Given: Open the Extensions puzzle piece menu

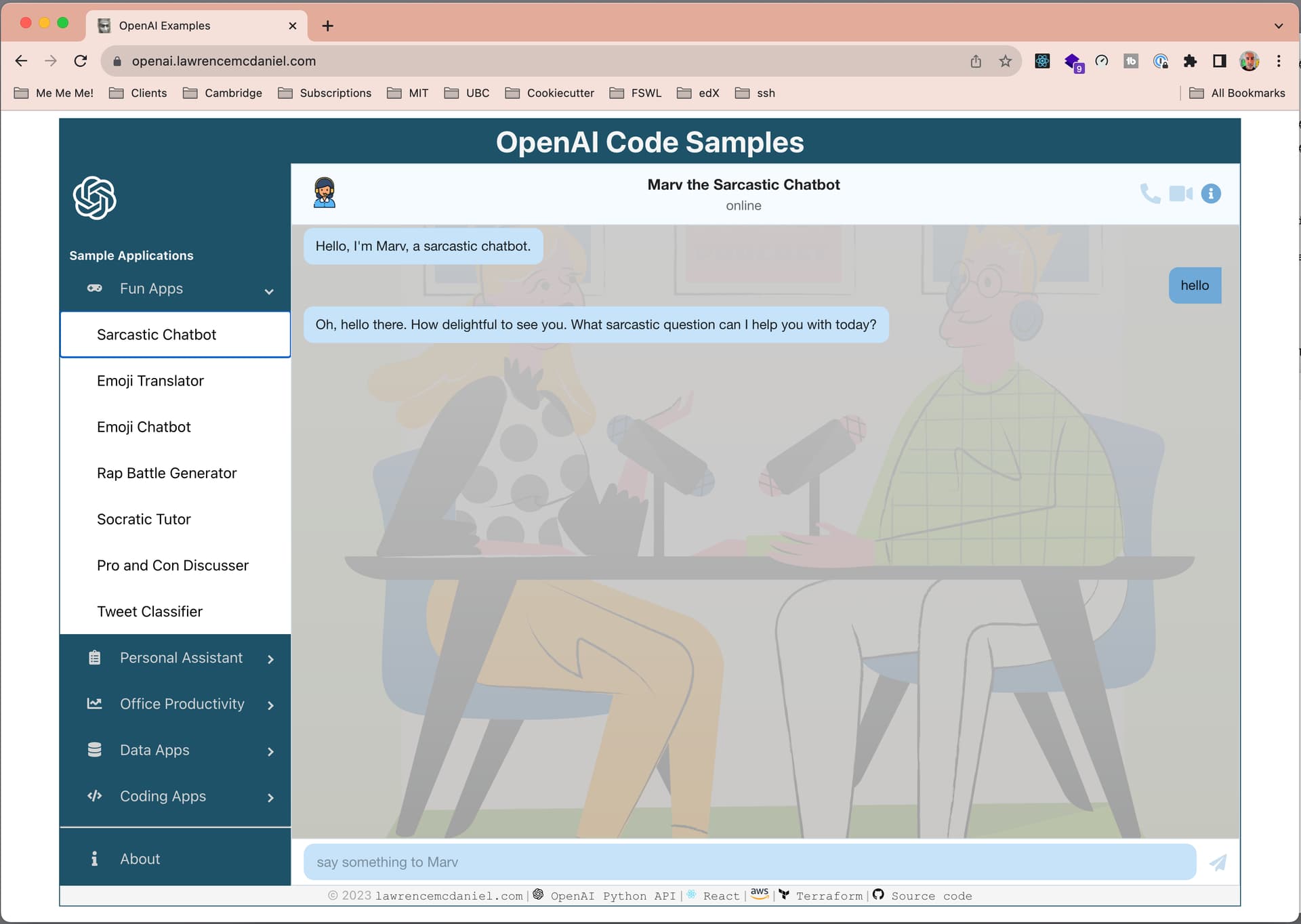Looking at the screenshot, I should tap(1190, 61).
